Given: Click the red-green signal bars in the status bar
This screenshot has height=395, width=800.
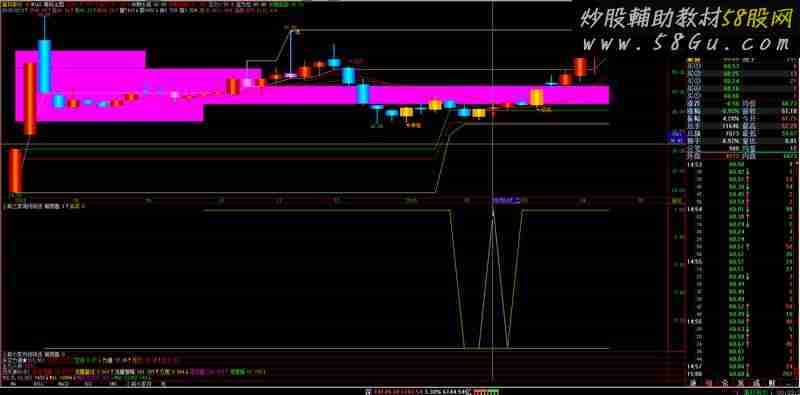Looking at the screenshot, I should coord(486,391).
